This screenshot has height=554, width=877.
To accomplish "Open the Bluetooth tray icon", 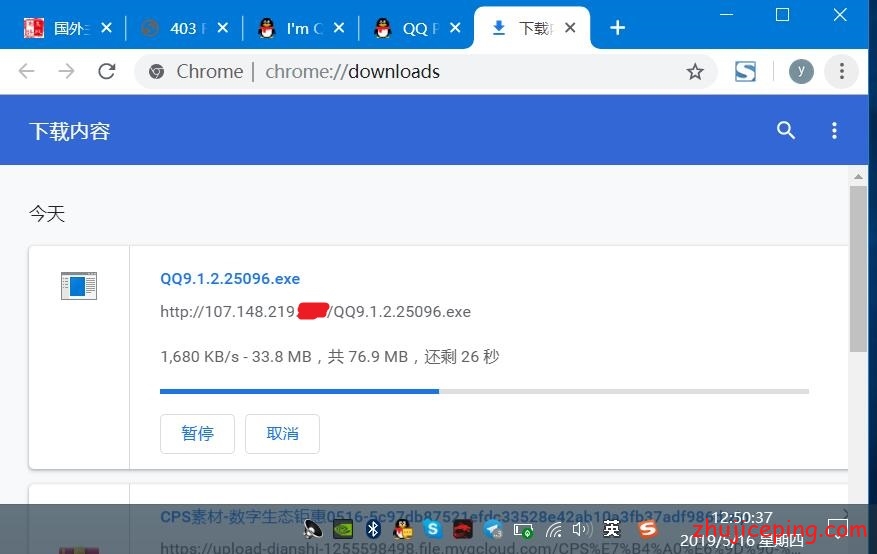I will pyautogui.click(x=373, y=529).
